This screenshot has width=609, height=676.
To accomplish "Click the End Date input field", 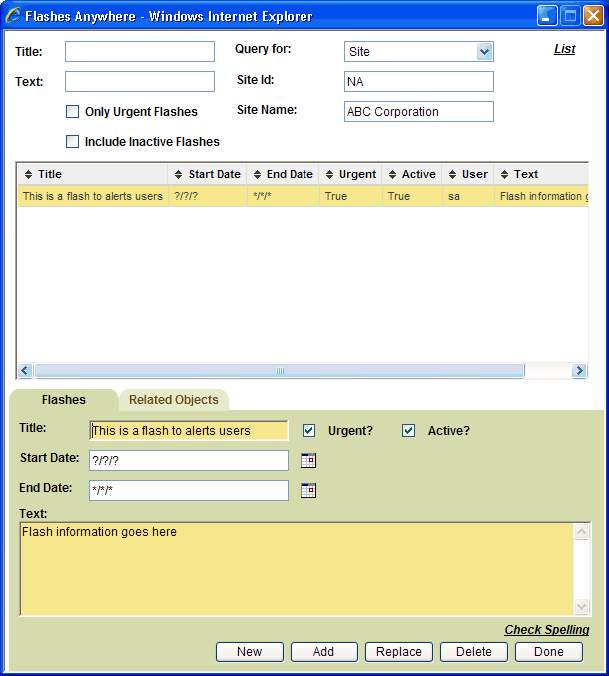I will pos(189,491).
